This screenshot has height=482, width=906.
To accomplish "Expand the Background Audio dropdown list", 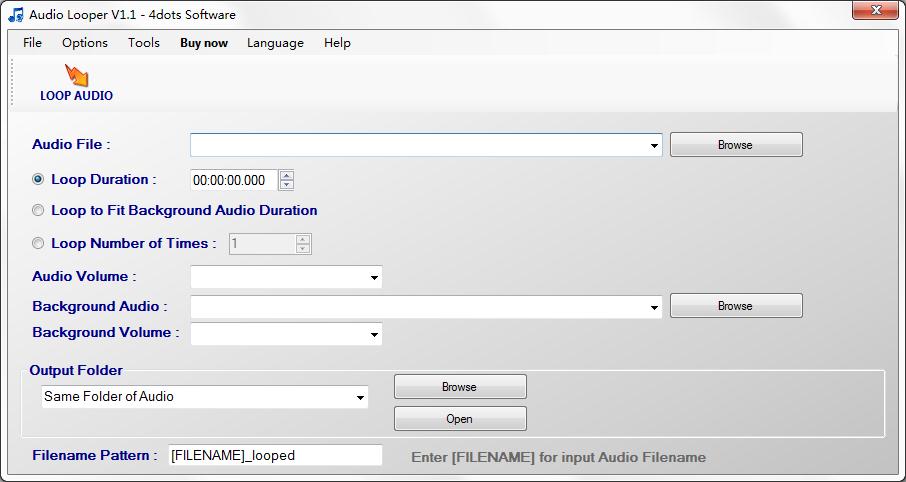I will pos(654,307).
